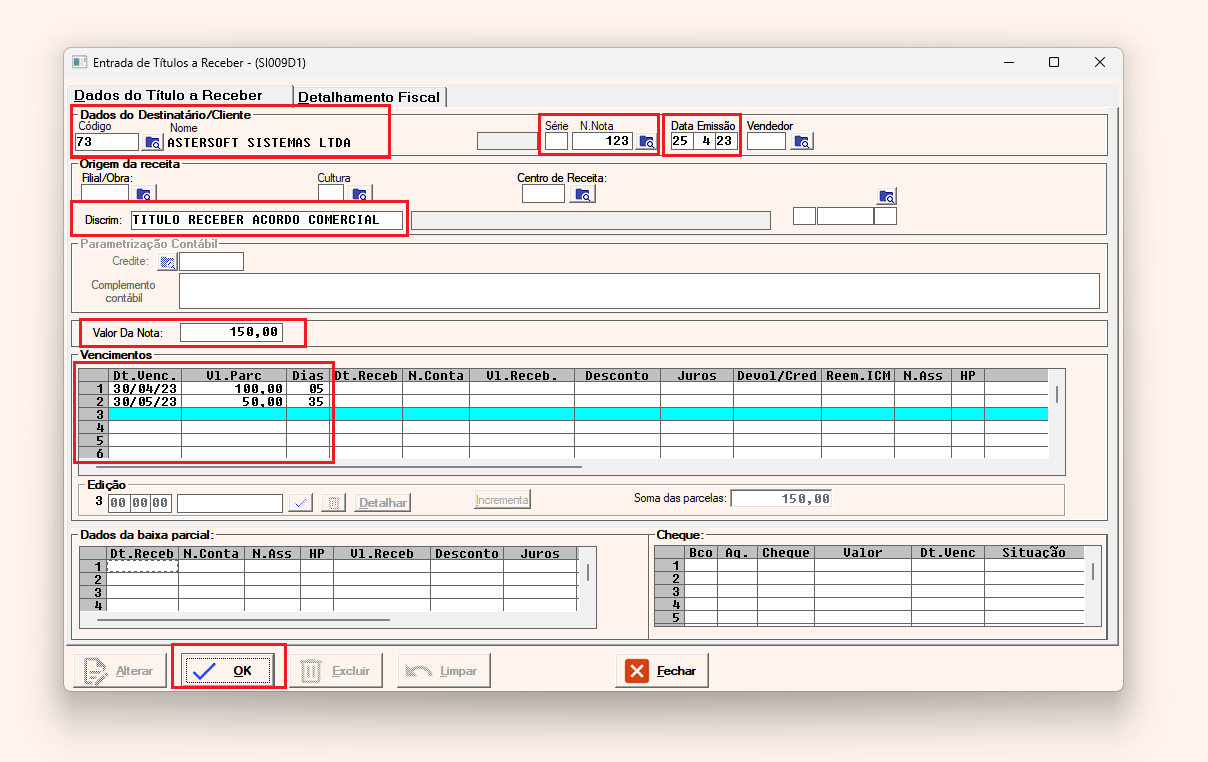Click the Vl.Parc column header
1208x762 pixels.
pos(234,375)
